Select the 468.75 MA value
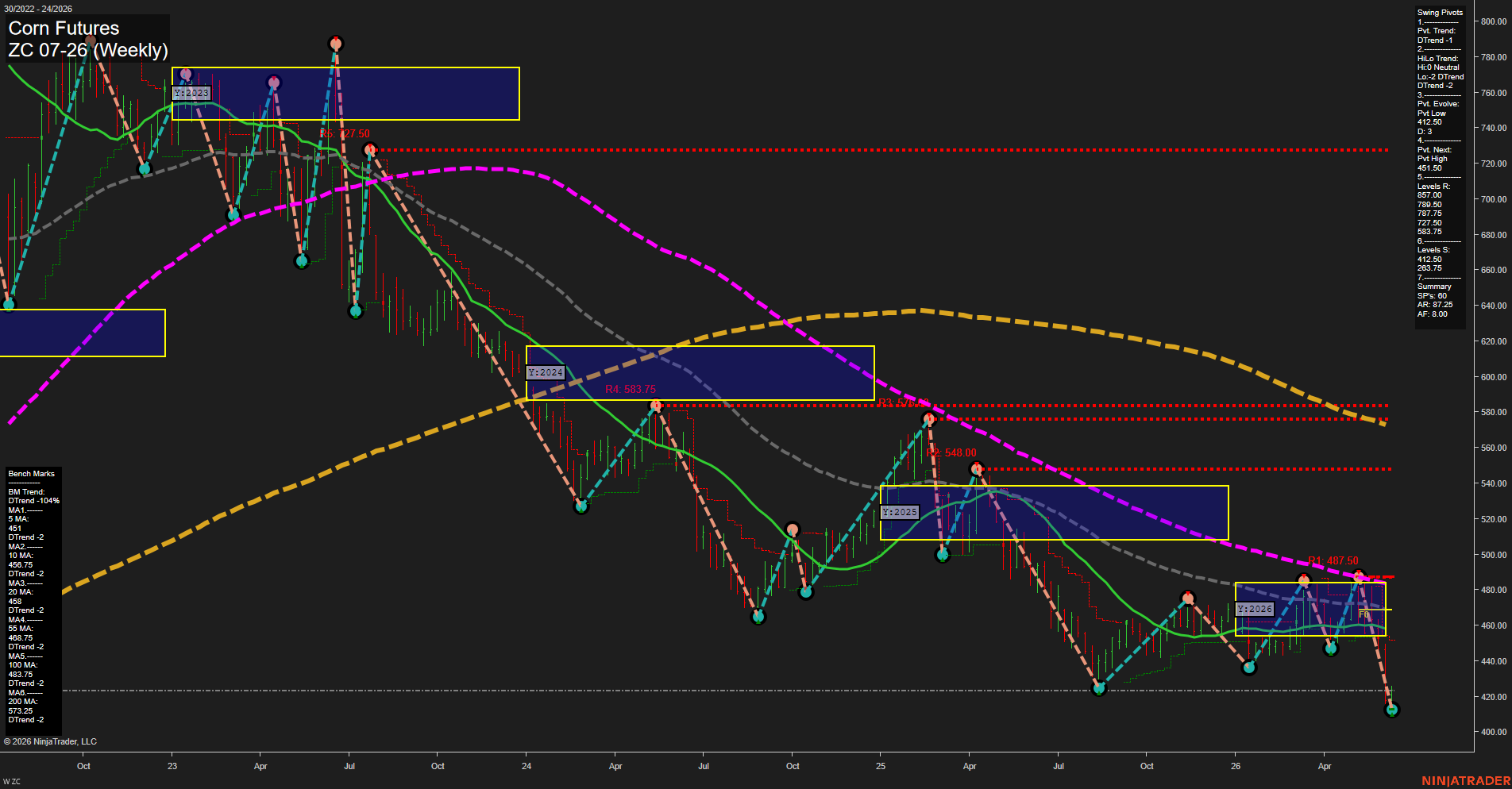Image resolution: width=1512 pixels, height=789 pixels. pos(21,638)
